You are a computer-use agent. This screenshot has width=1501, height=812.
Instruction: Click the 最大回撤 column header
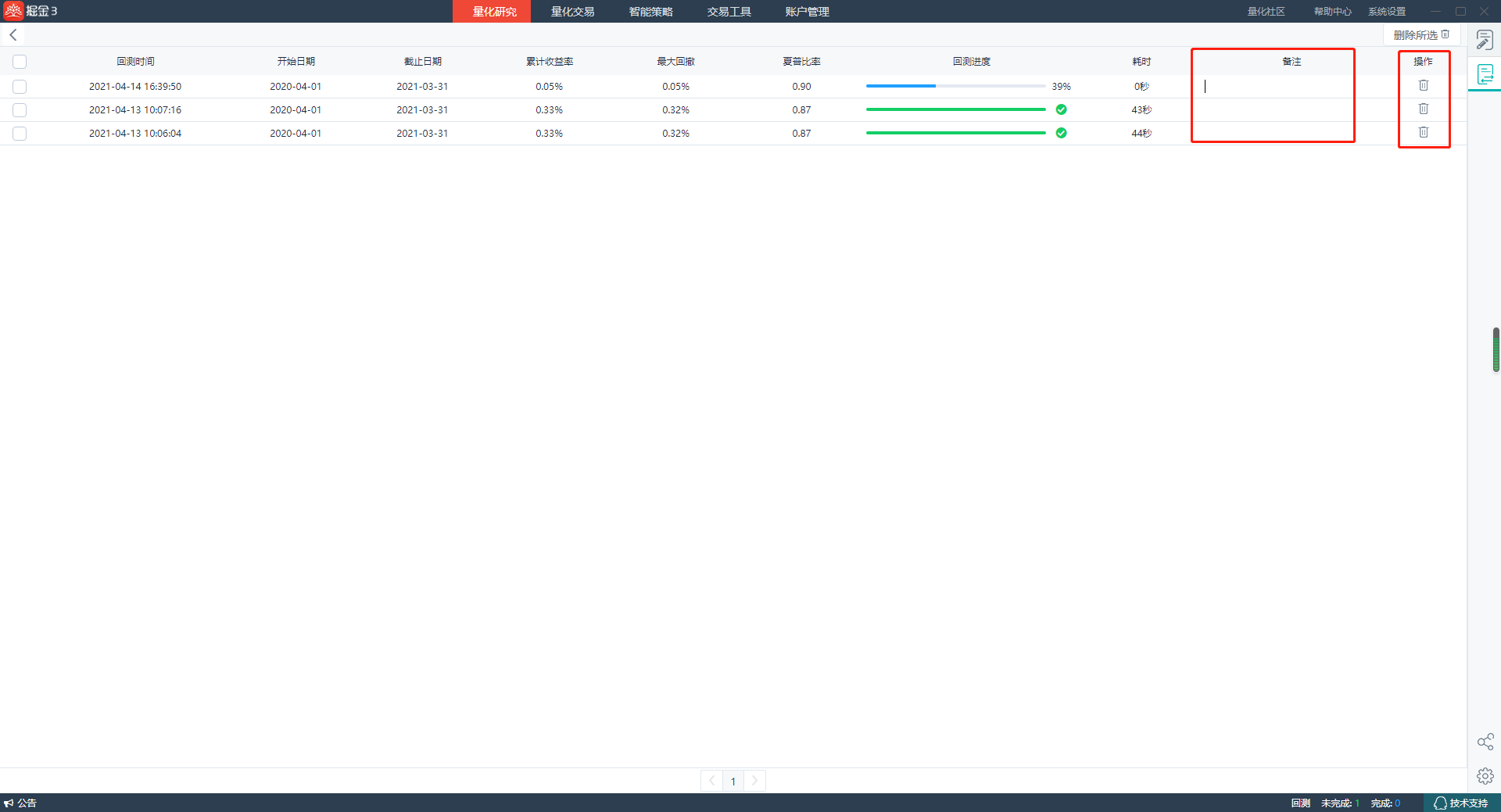(675, 62)
